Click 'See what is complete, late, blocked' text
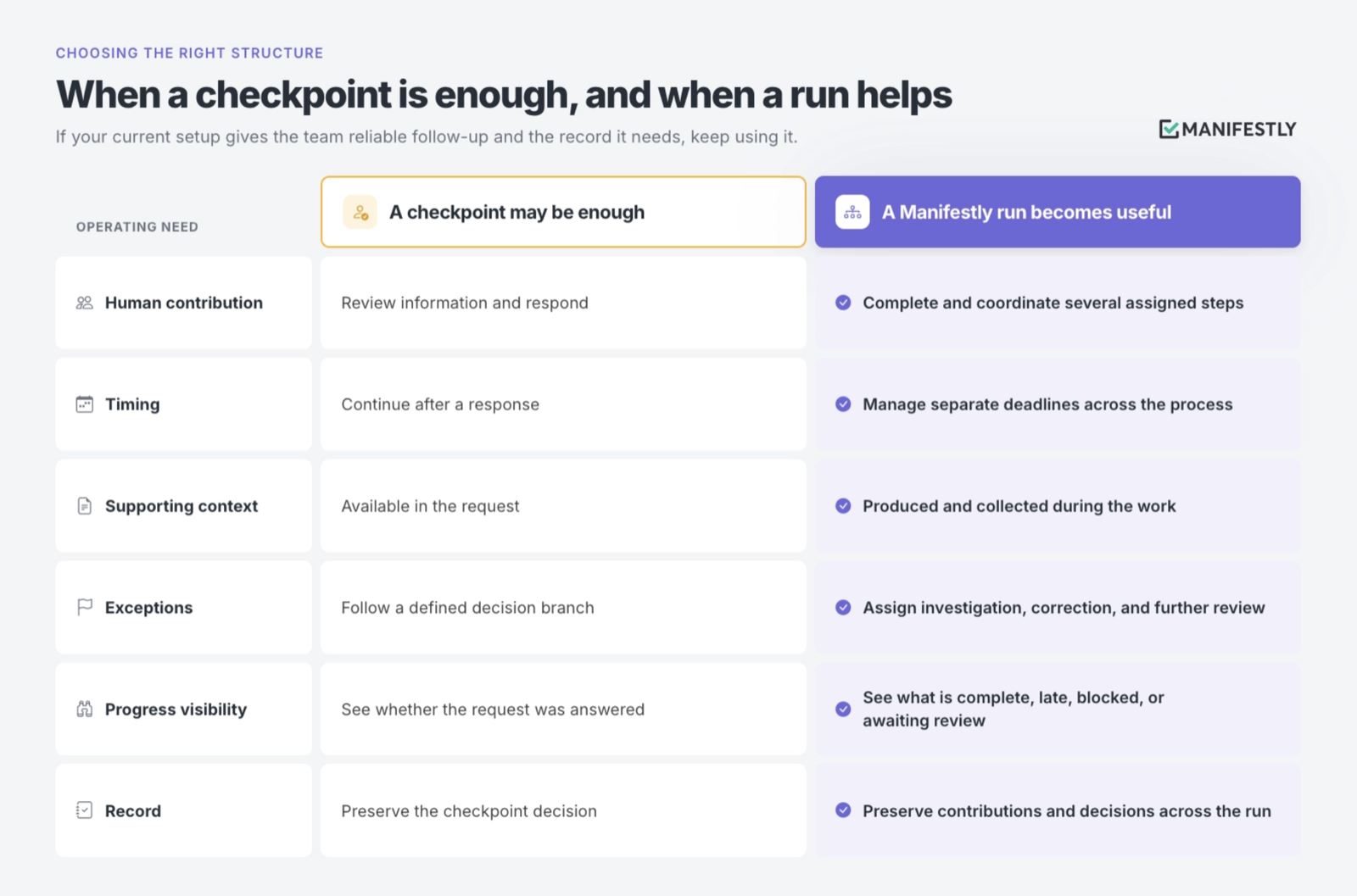This screenshot has width=1357, height=896. [x=1014, y=709]
